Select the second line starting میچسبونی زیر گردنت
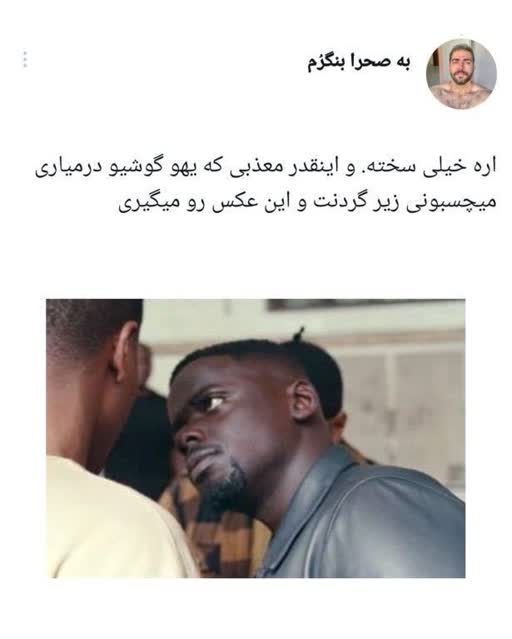The image size is (512, 639). [307, 203]
